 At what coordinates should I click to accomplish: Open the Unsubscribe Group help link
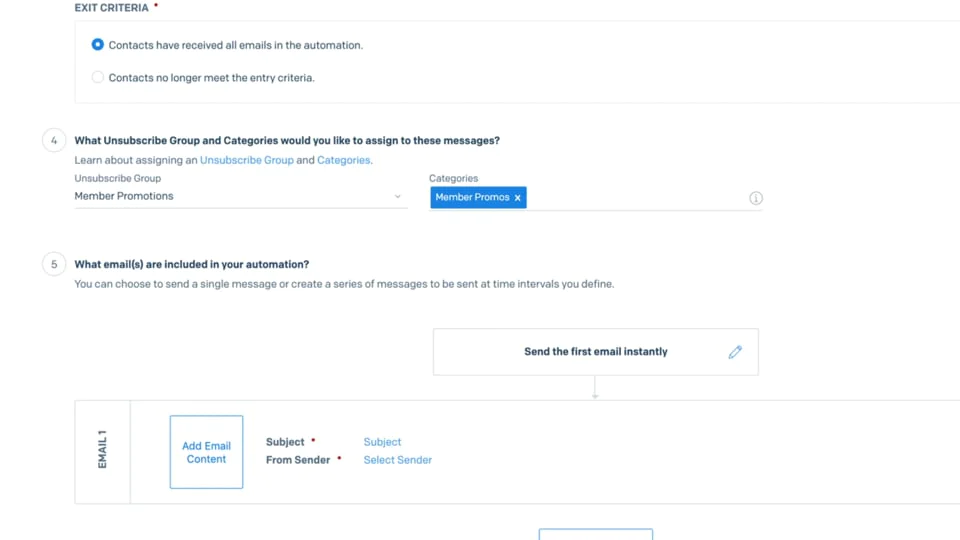[x=246, y=160]
